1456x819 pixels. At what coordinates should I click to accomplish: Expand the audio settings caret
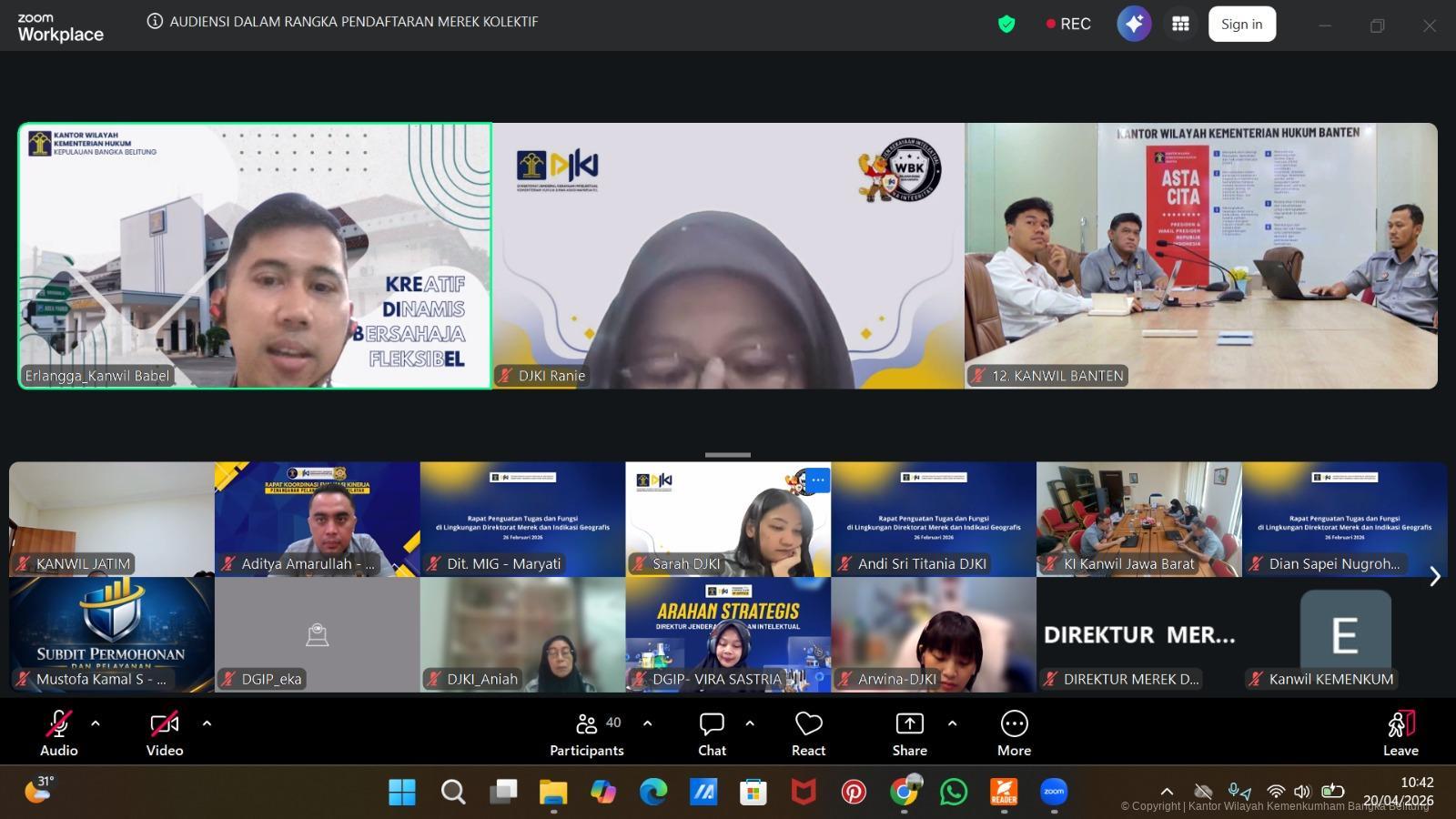[x=96, y=723]
